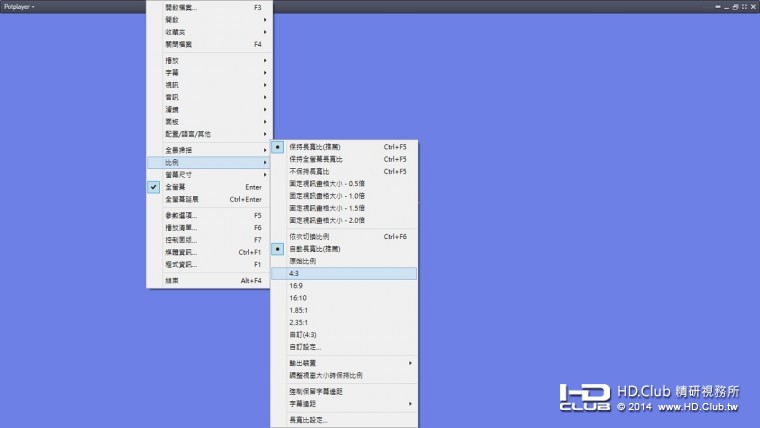Expand the 音訊 audio submenu
The width and height of the screenshot is (760, 428).
click(x=209, y=97)
